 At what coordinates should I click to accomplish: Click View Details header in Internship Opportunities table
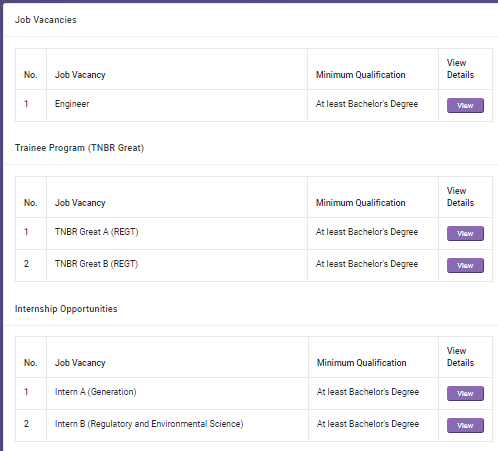(460, 357)
